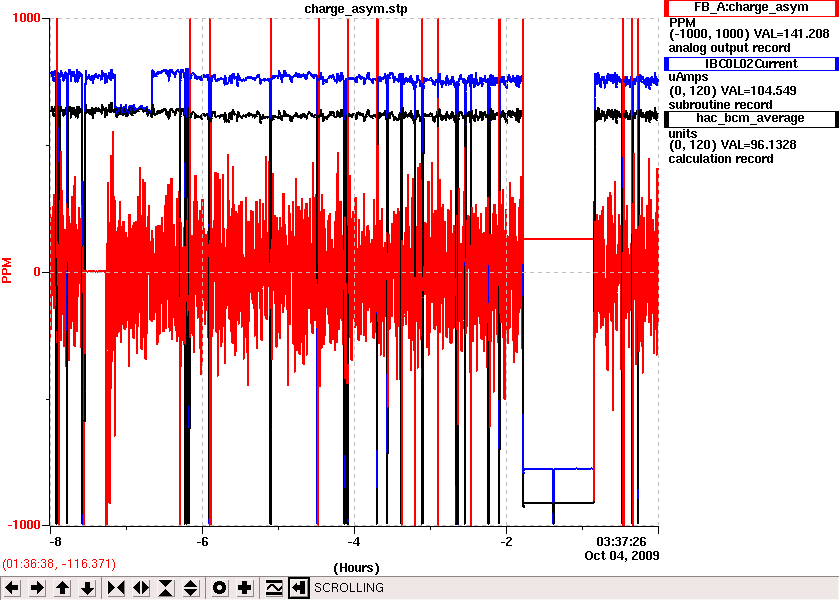Zoom out horizontally with outward-pointing triangles icon
The width and height of the screenshot is (839, 600).
click(141, 588)
